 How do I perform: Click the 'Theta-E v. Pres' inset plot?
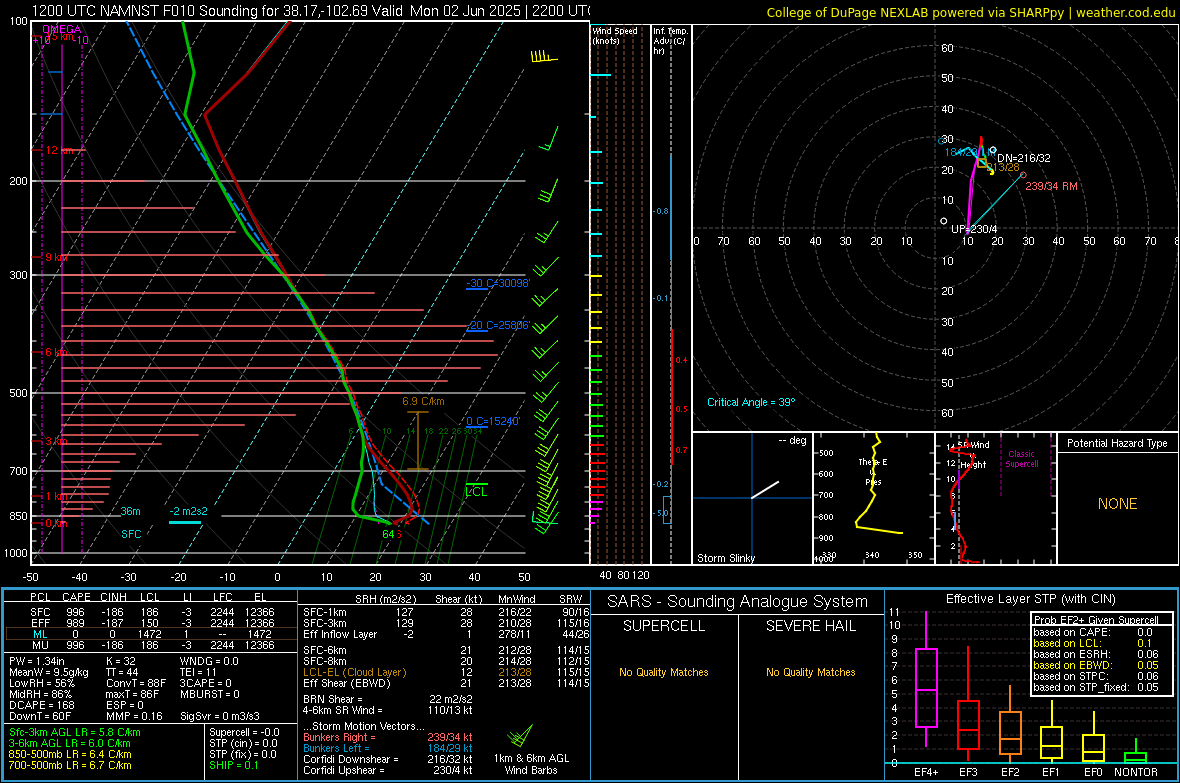pos(874,498)
